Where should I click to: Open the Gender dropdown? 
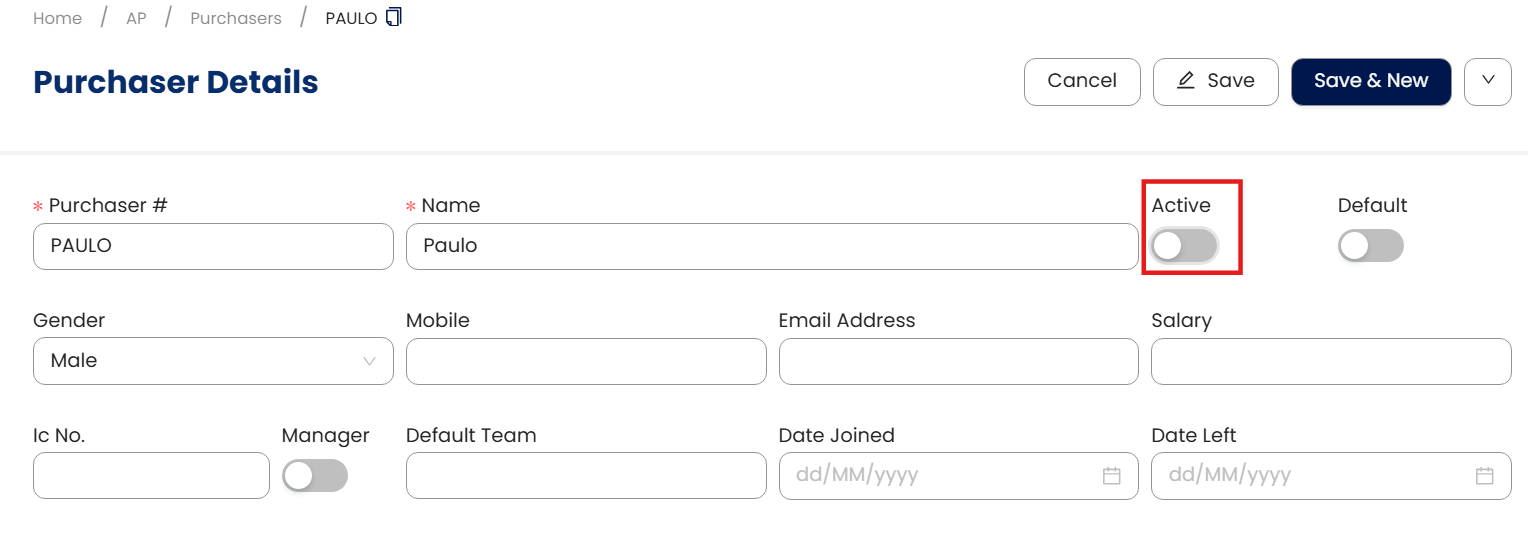(213, 361)
